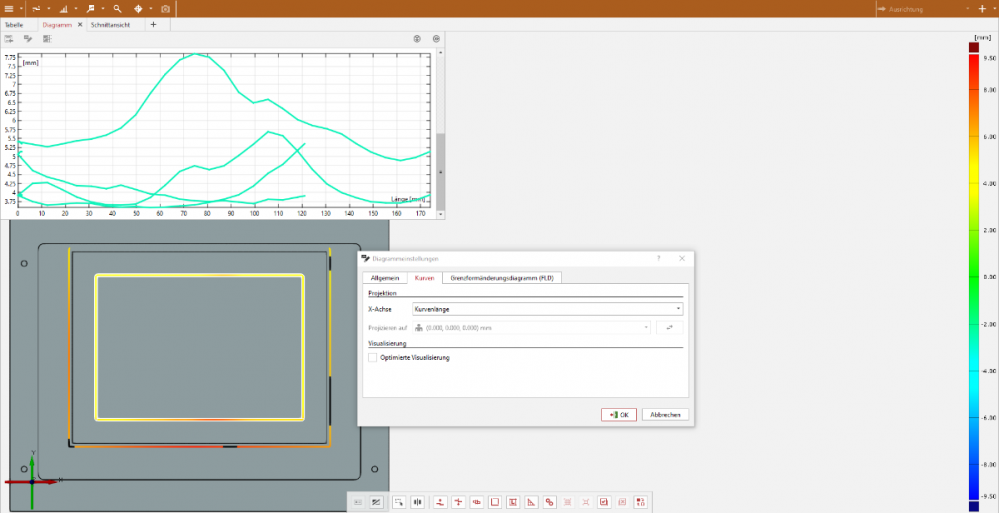Click the swap arrows button beside Projizieren auf
The height and width of the screenshot is (513, 999).
670,327
